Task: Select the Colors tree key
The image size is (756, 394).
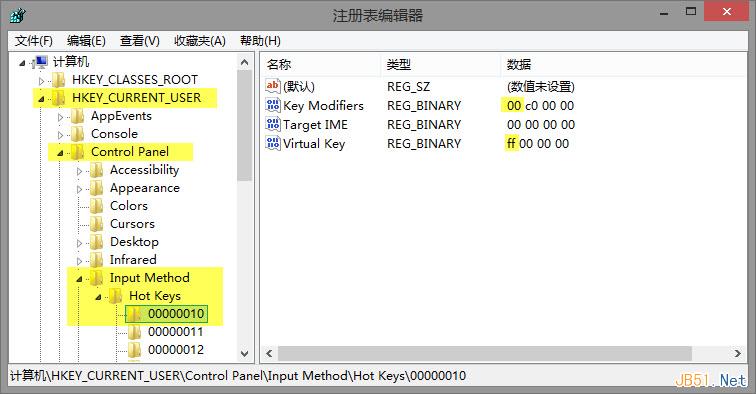Action: click(129, 206)
